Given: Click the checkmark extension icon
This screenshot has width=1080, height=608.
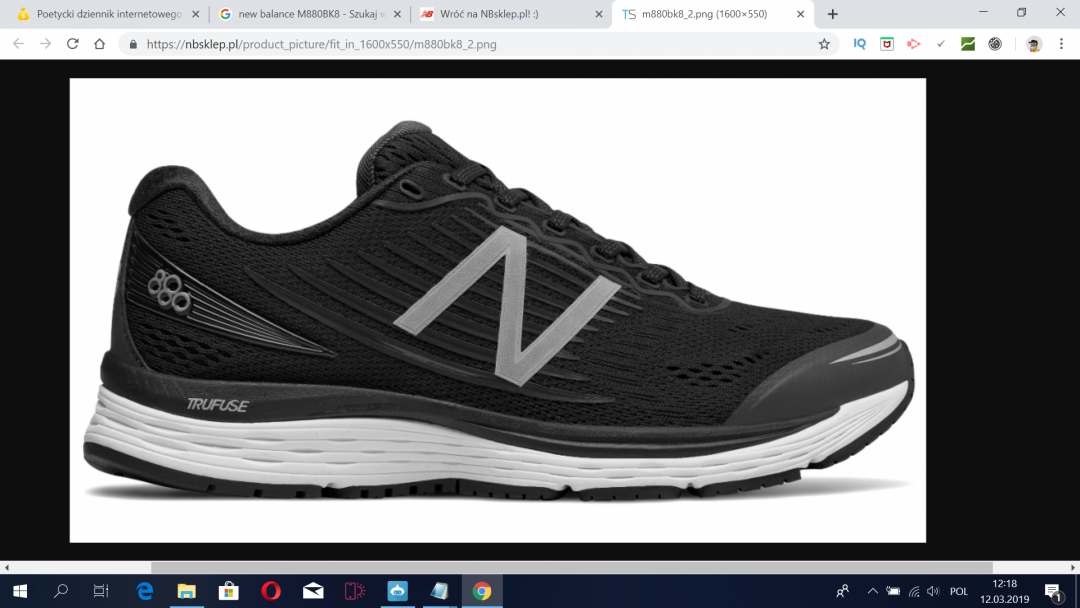Looking at the screenshot, I should (940, 44).
